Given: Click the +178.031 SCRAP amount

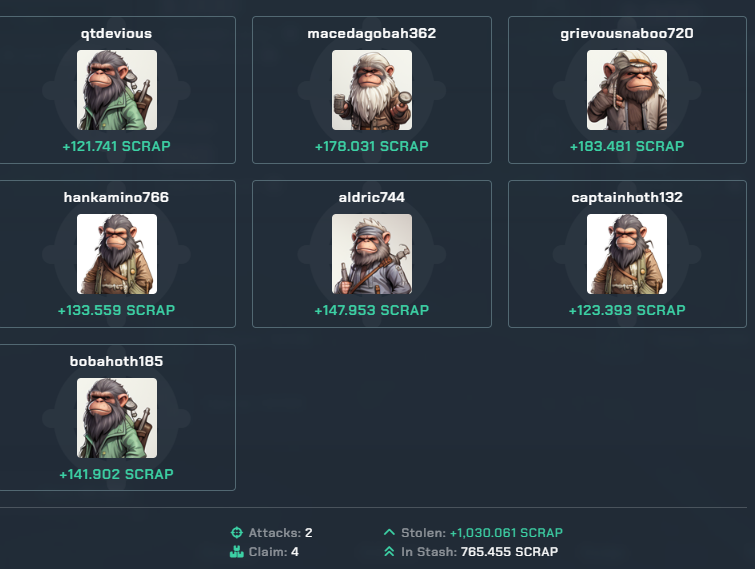Looking at the screenshot, I should click(x=372, y=146).
